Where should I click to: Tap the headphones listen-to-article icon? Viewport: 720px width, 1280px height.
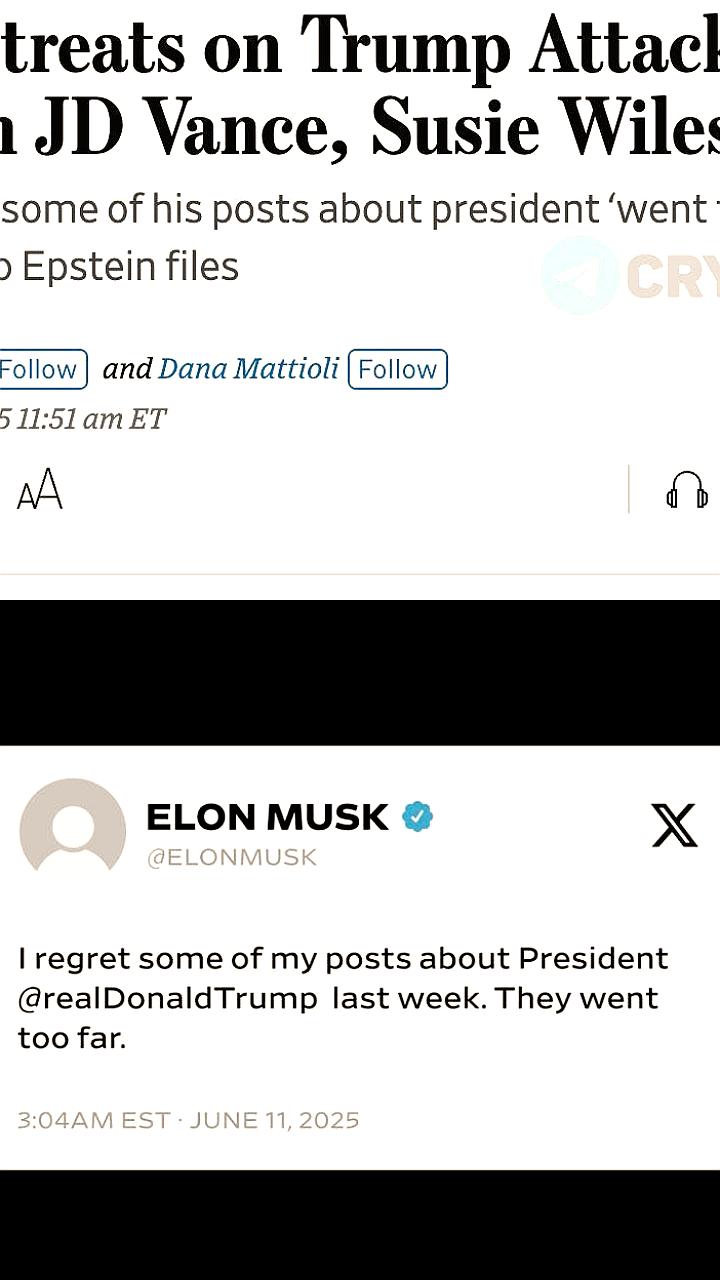[x=687, y=490]
